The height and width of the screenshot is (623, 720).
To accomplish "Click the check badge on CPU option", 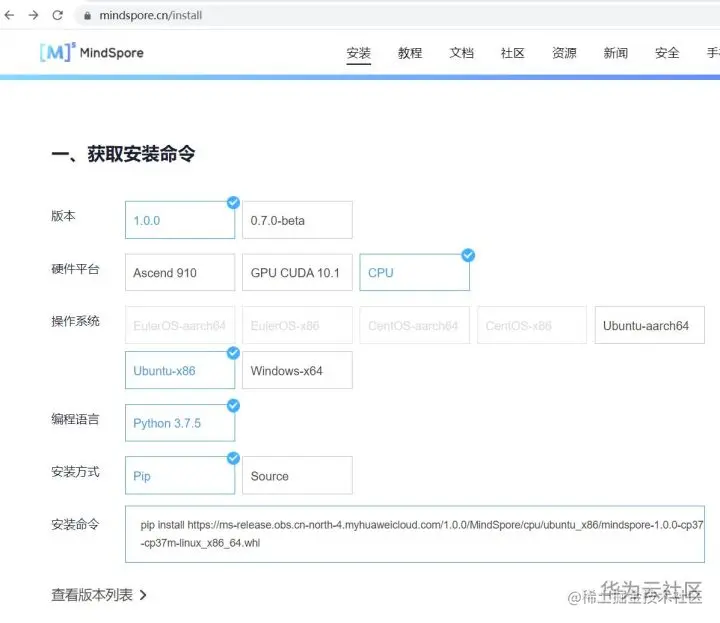I will [x=468, y=255].
